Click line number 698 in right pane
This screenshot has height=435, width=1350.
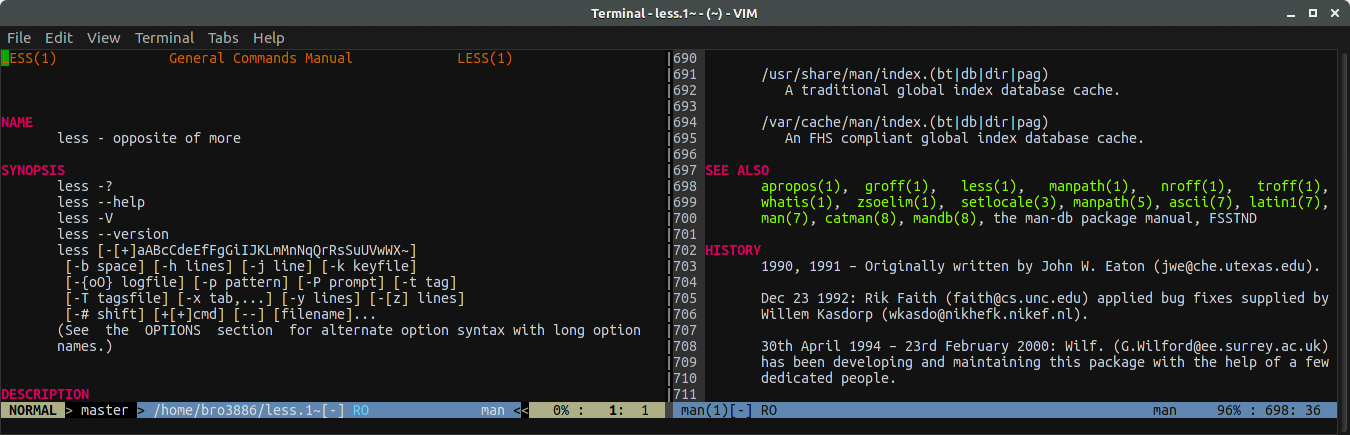point(685,186)
